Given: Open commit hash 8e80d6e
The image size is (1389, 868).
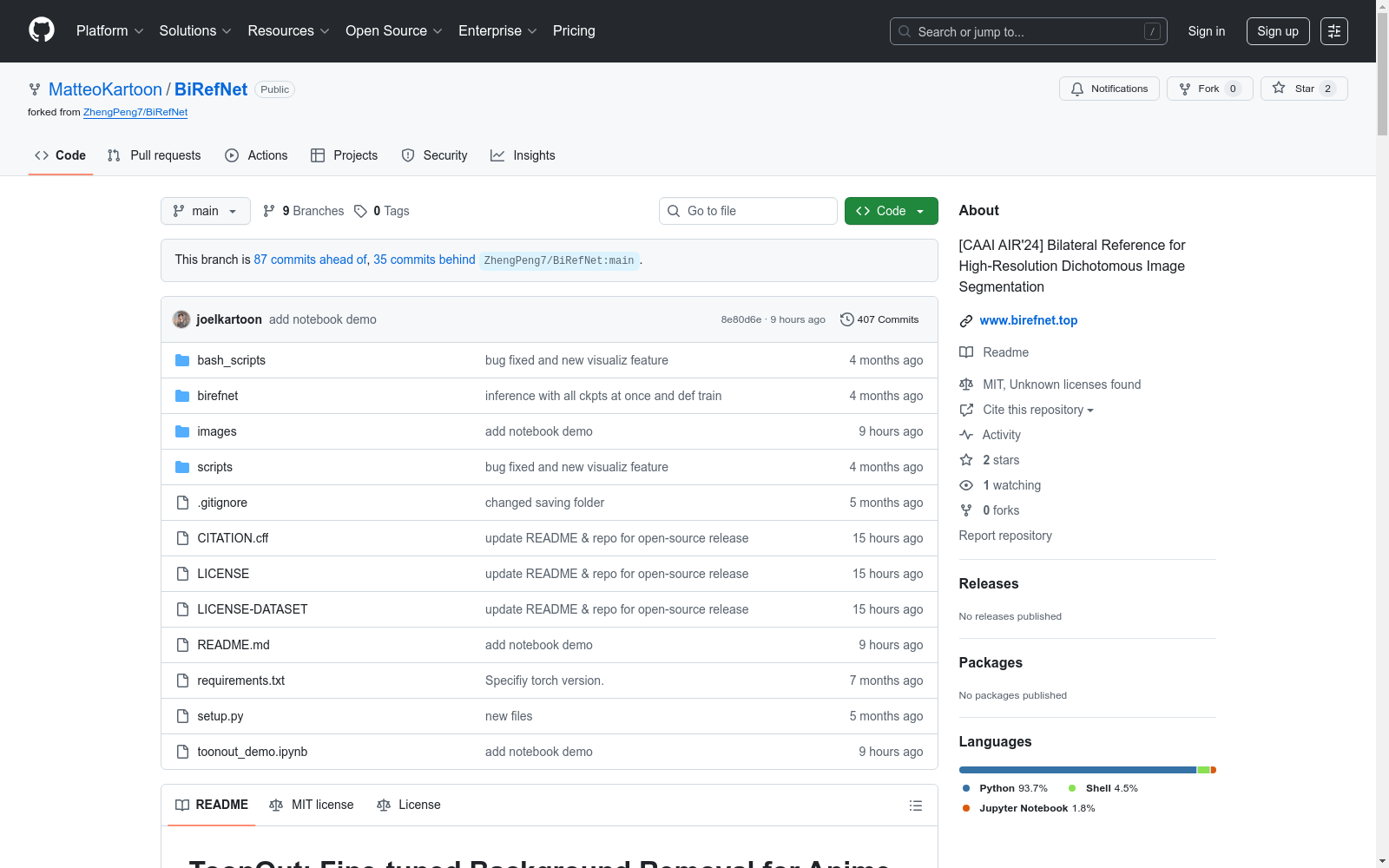Looking at the screenshot, I should click(x=741, y=319).
